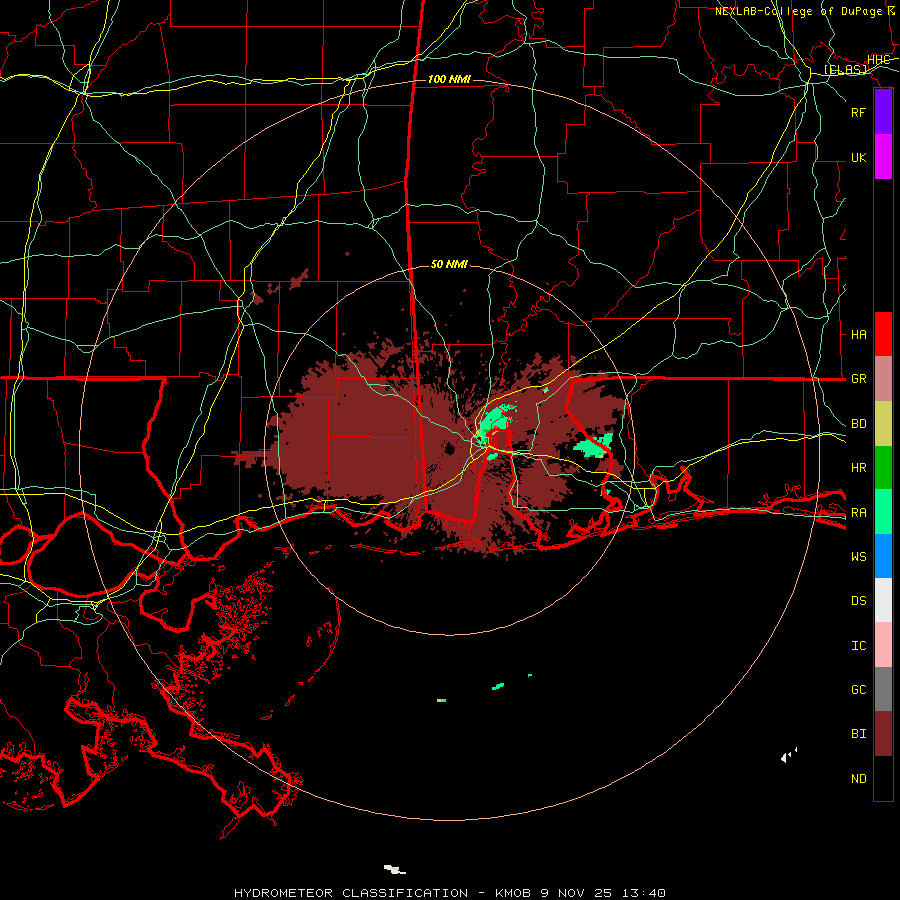
Task: Click the GC legend label
Action: coord(858,690)
